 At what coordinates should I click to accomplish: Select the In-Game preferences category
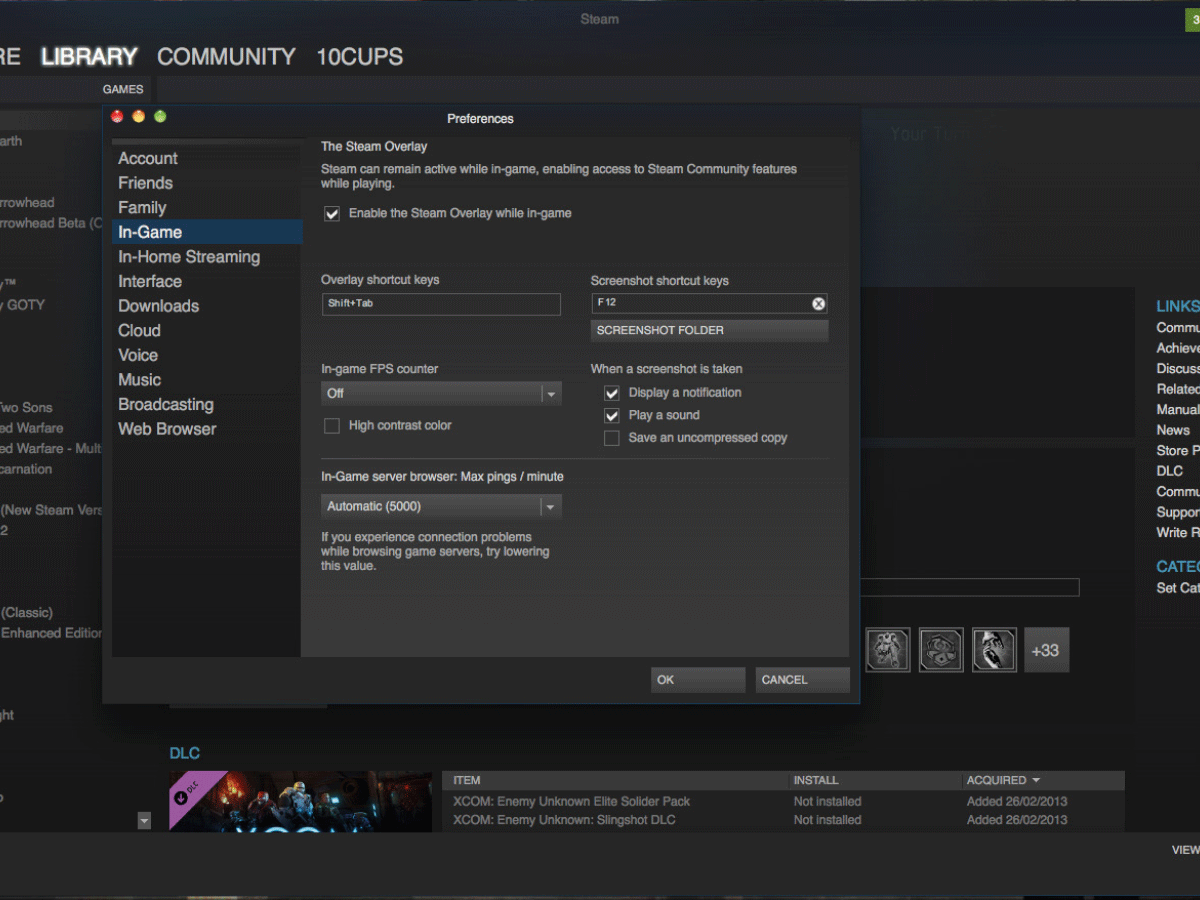(207, 232)
